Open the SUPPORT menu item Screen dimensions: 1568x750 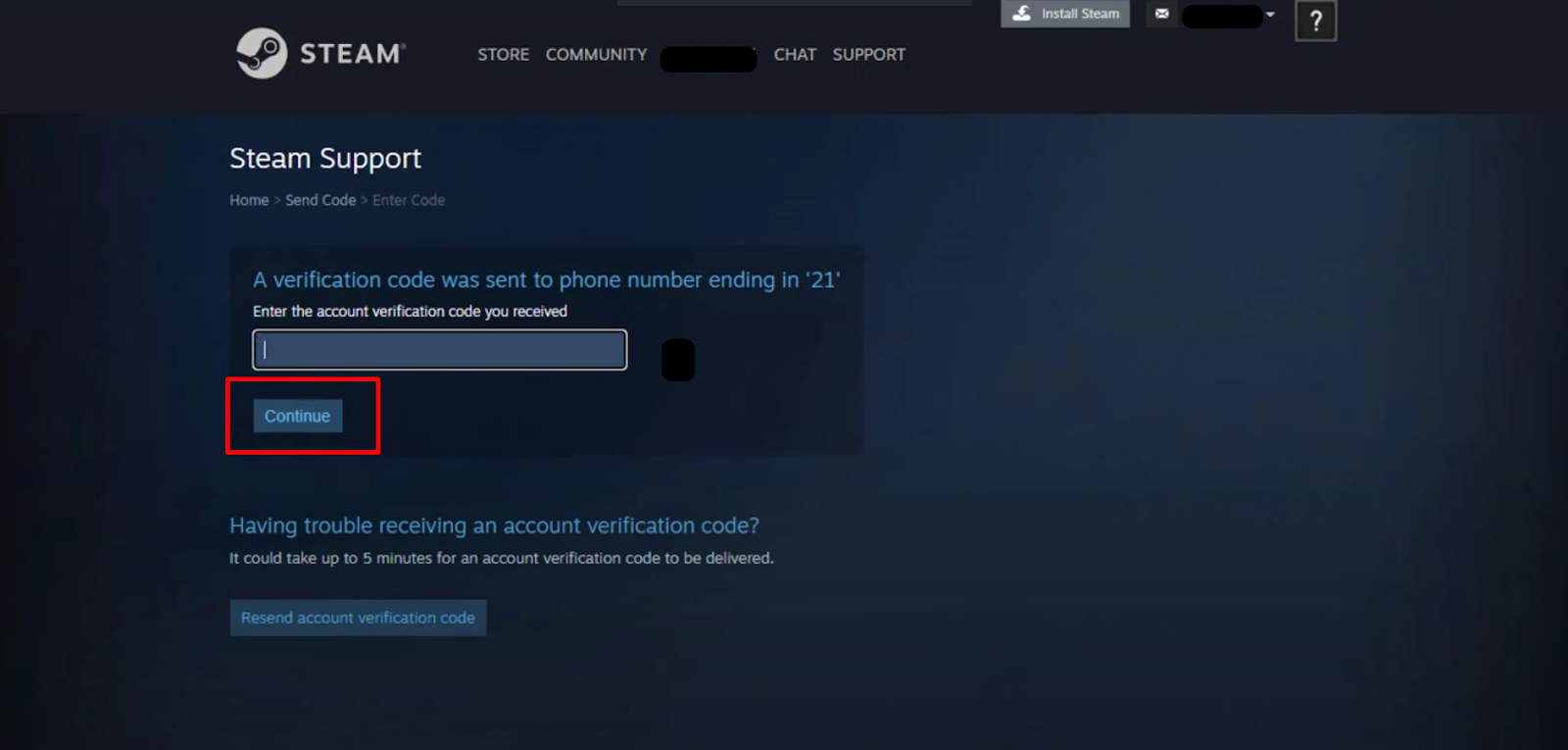pyautogui.click(x=869, y=55)
